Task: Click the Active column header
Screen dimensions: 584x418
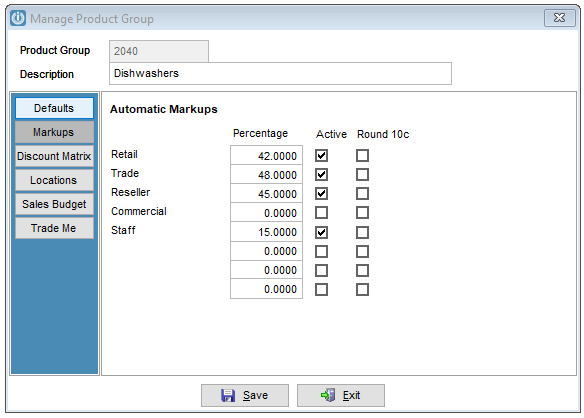Action: [331, 134]
